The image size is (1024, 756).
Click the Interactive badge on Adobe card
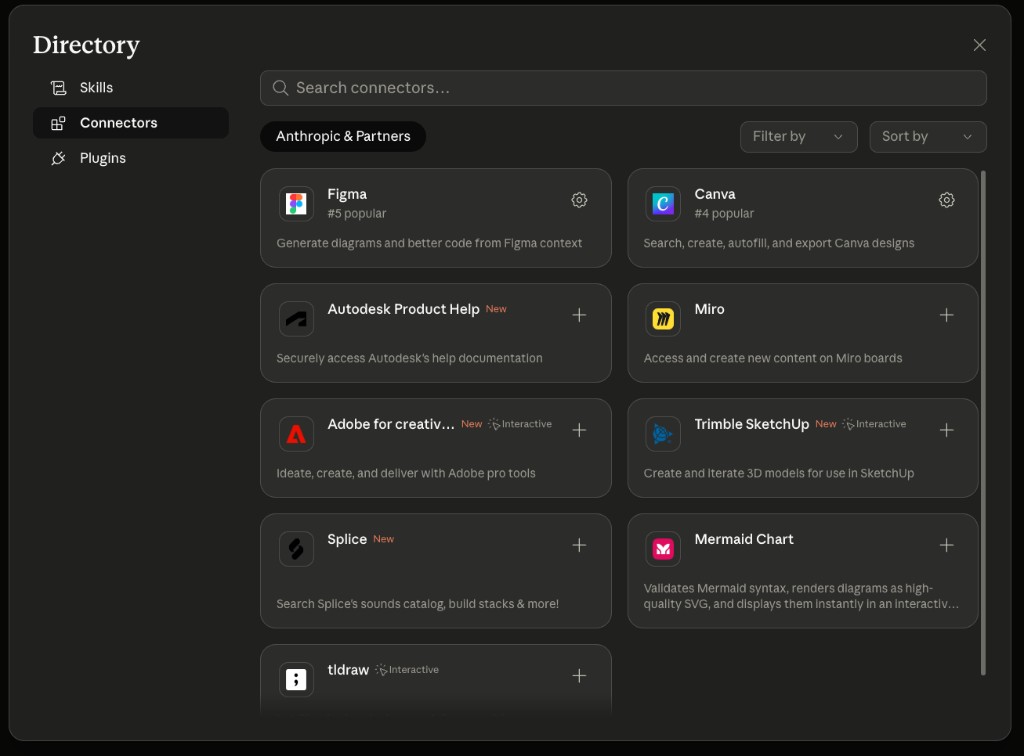520,424
